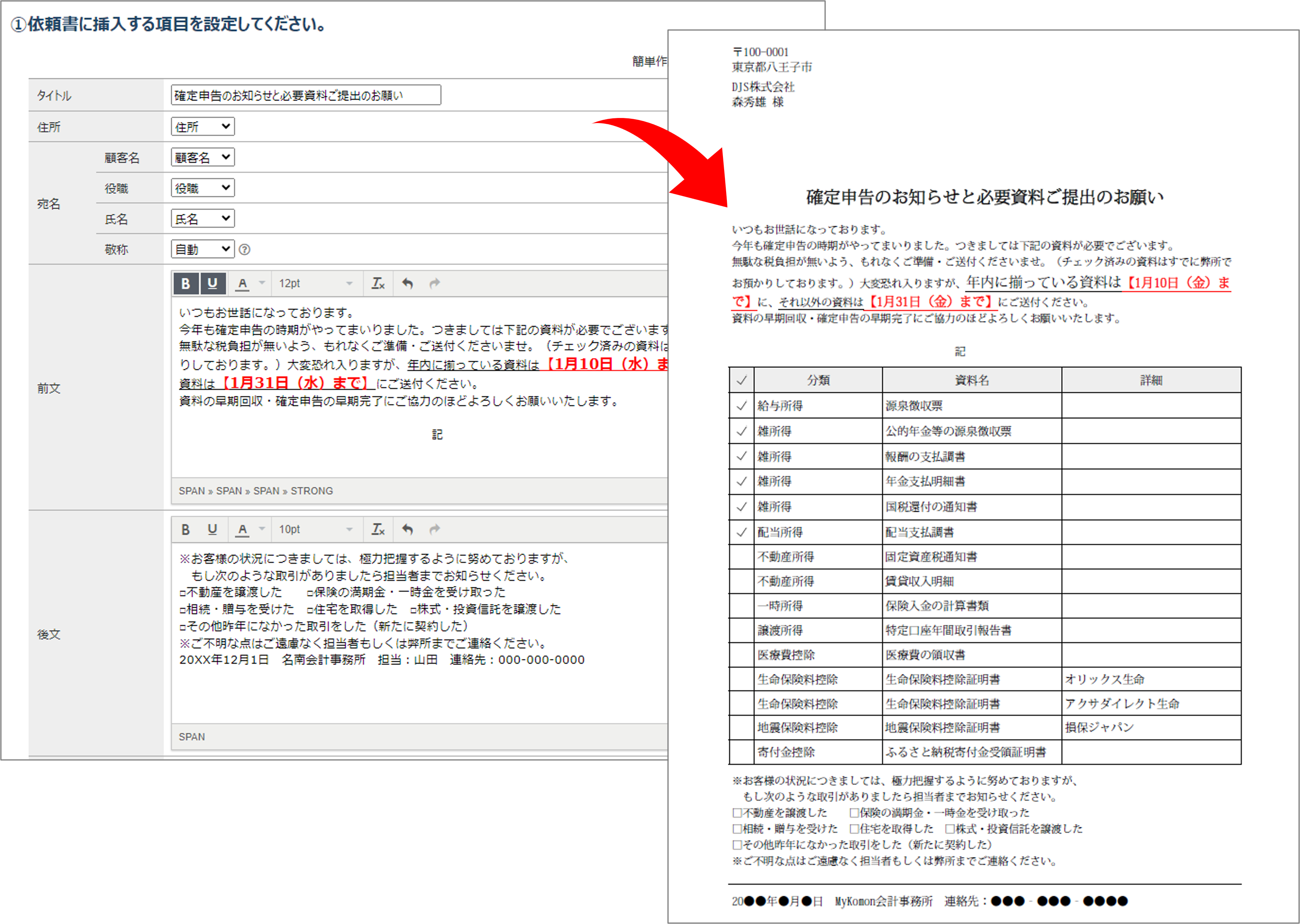Screen dimensions: 1300x924
Task: Toggle underline in the 後文 editor toolbar
Action: click(212, 529)
